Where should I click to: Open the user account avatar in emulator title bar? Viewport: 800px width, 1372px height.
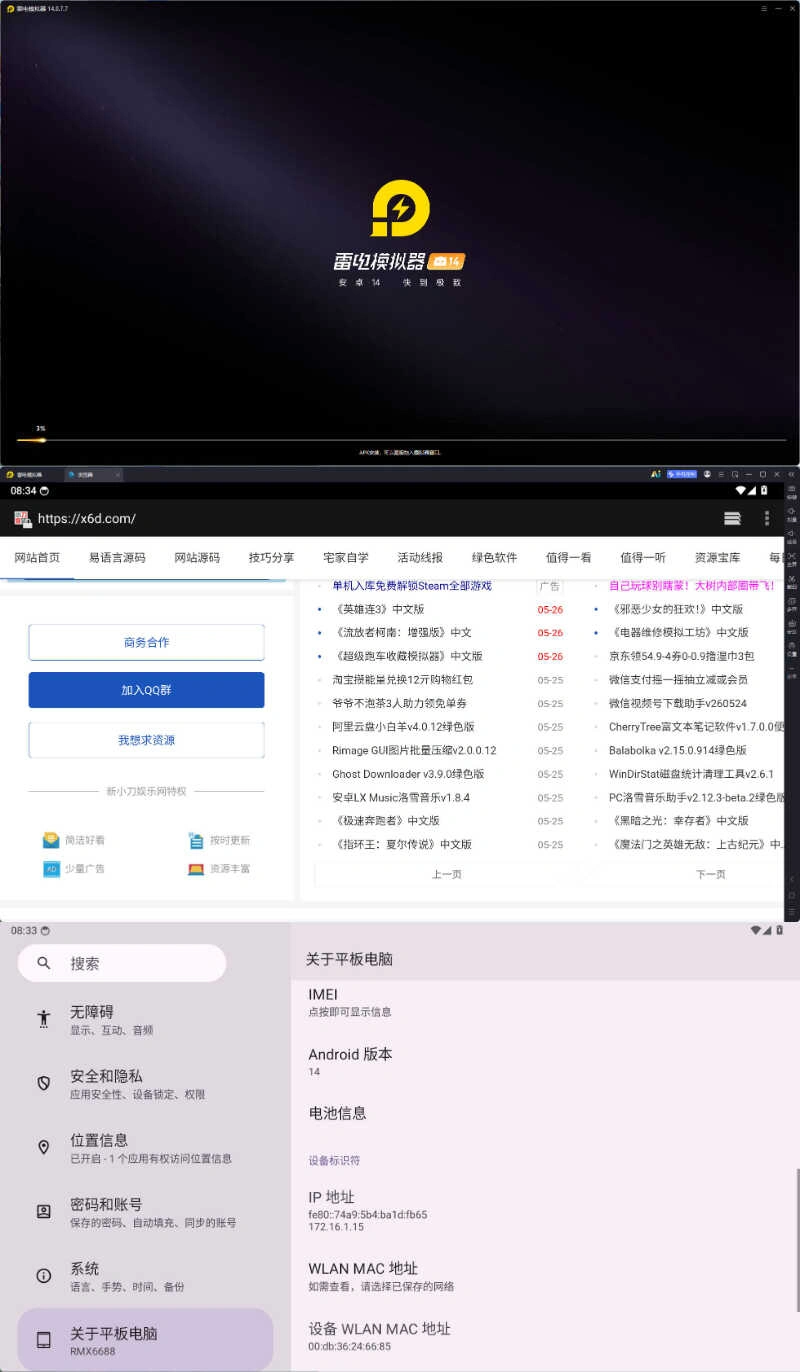point(707,474)
